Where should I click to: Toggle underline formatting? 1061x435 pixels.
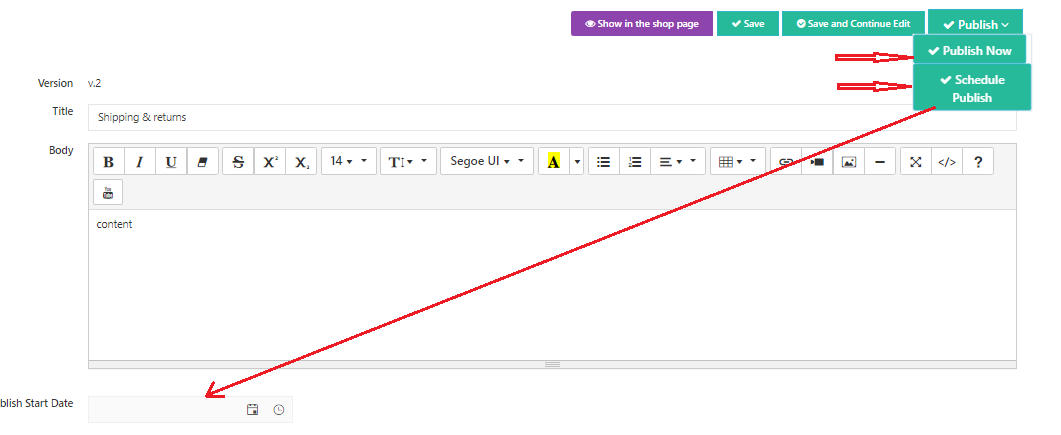click(171, 162)
